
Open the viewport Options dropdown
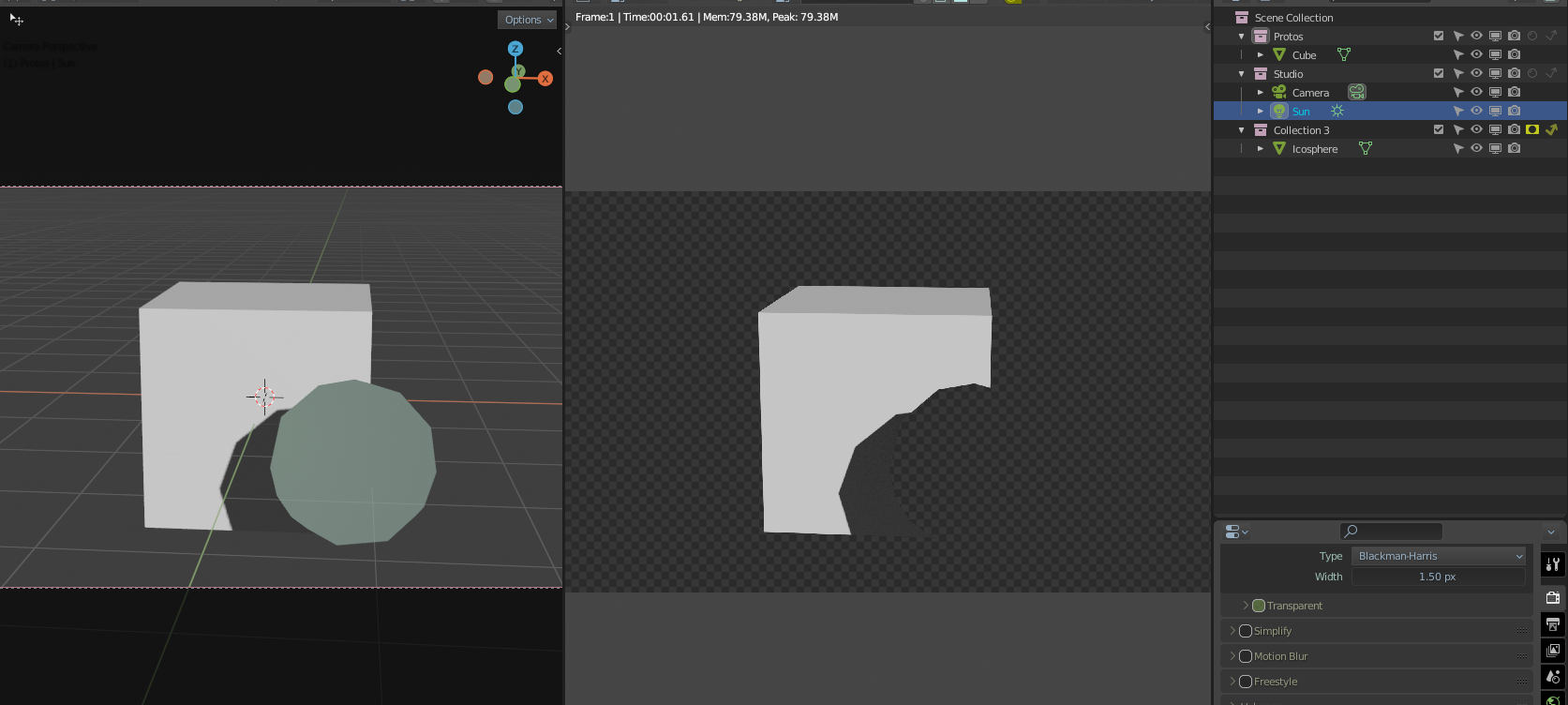click(528, 20)
